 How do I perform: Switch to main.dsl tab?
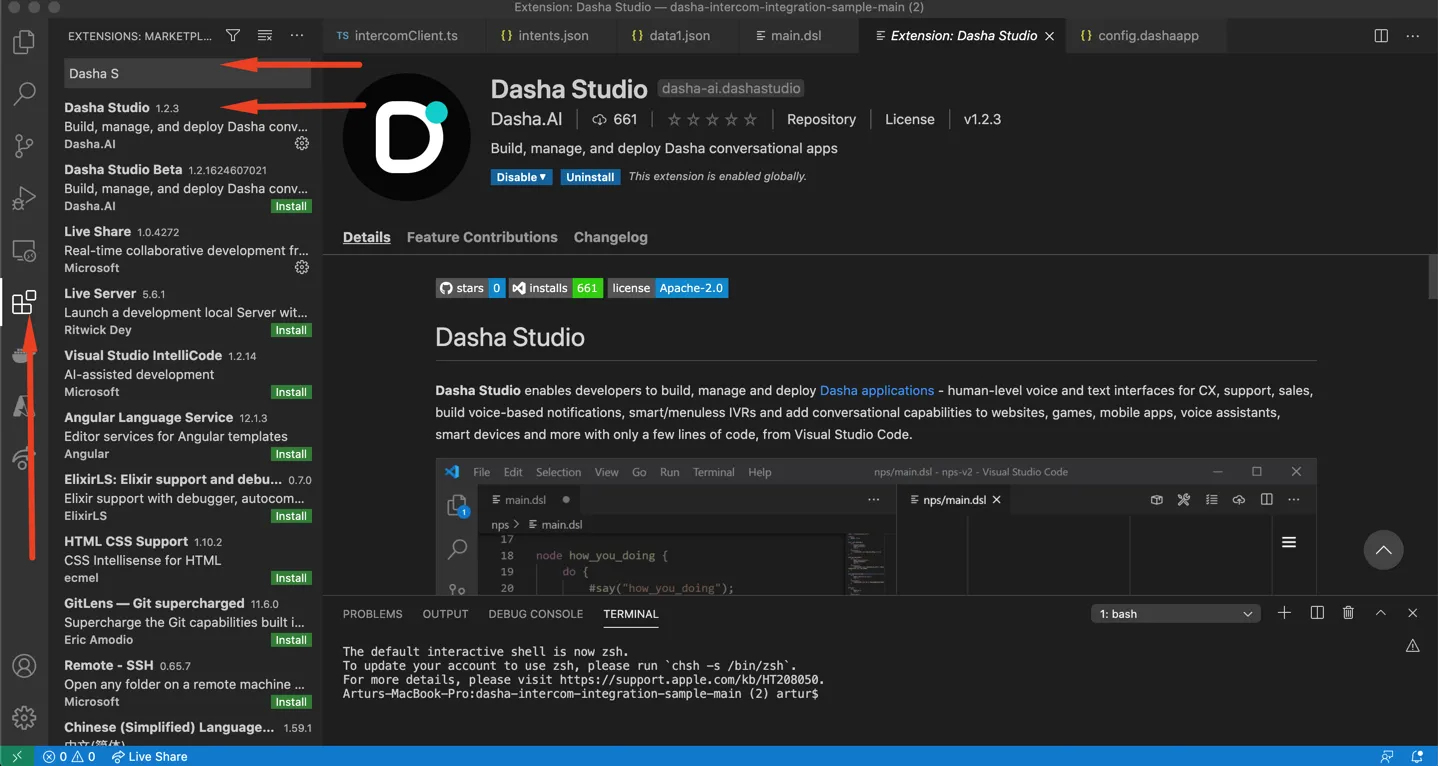(796, 35)
